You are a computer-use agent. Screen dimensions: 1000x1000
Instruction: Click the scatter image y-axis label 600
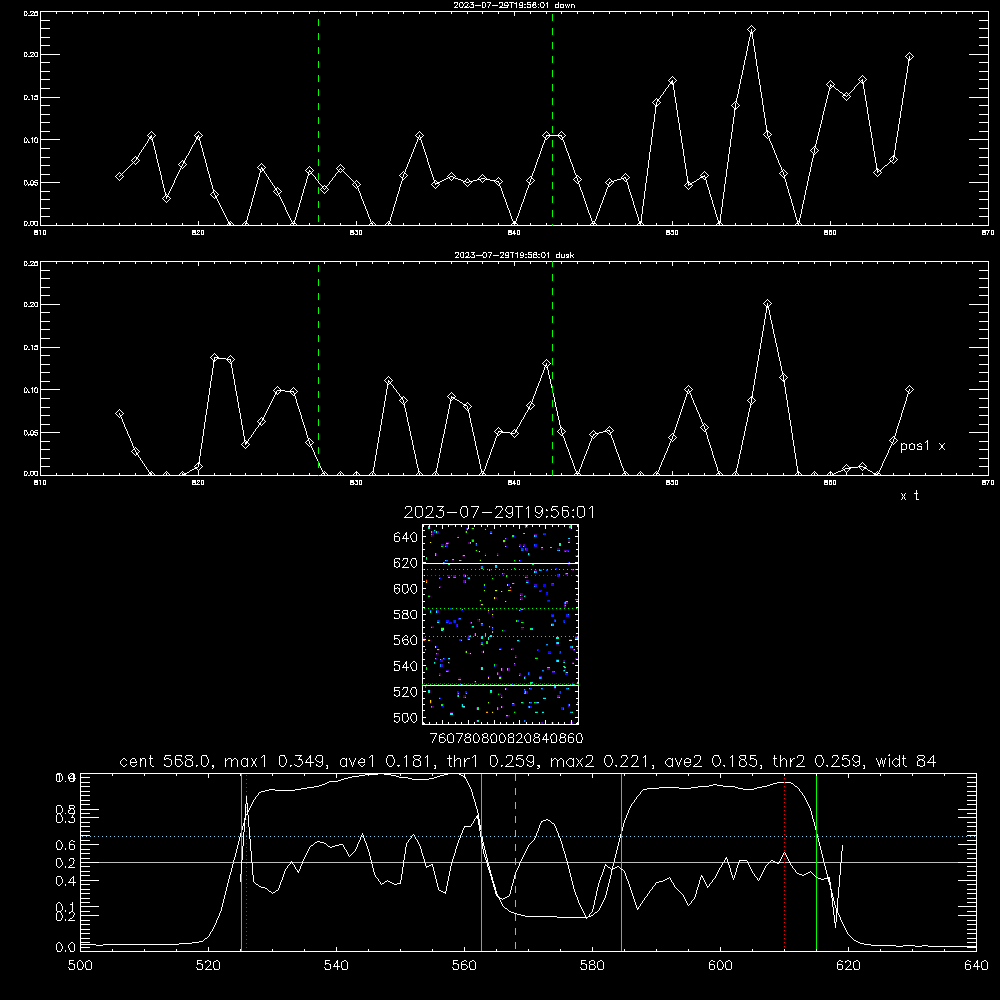[406, 589]
